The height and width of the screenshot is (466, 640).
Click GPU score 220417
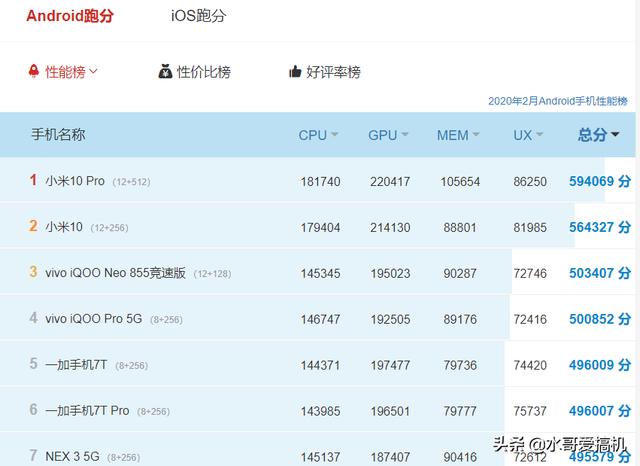[390, 182]
